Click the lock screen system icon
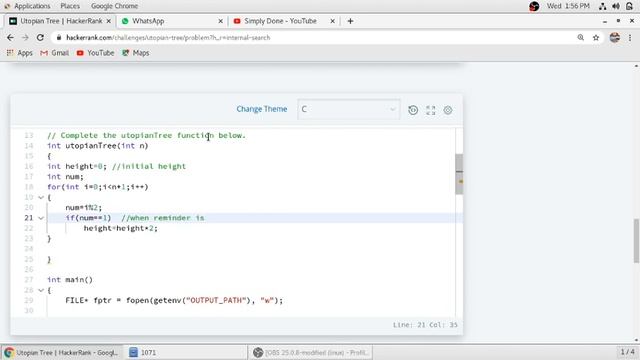The image size is (640, 360). tap(629, 6)
